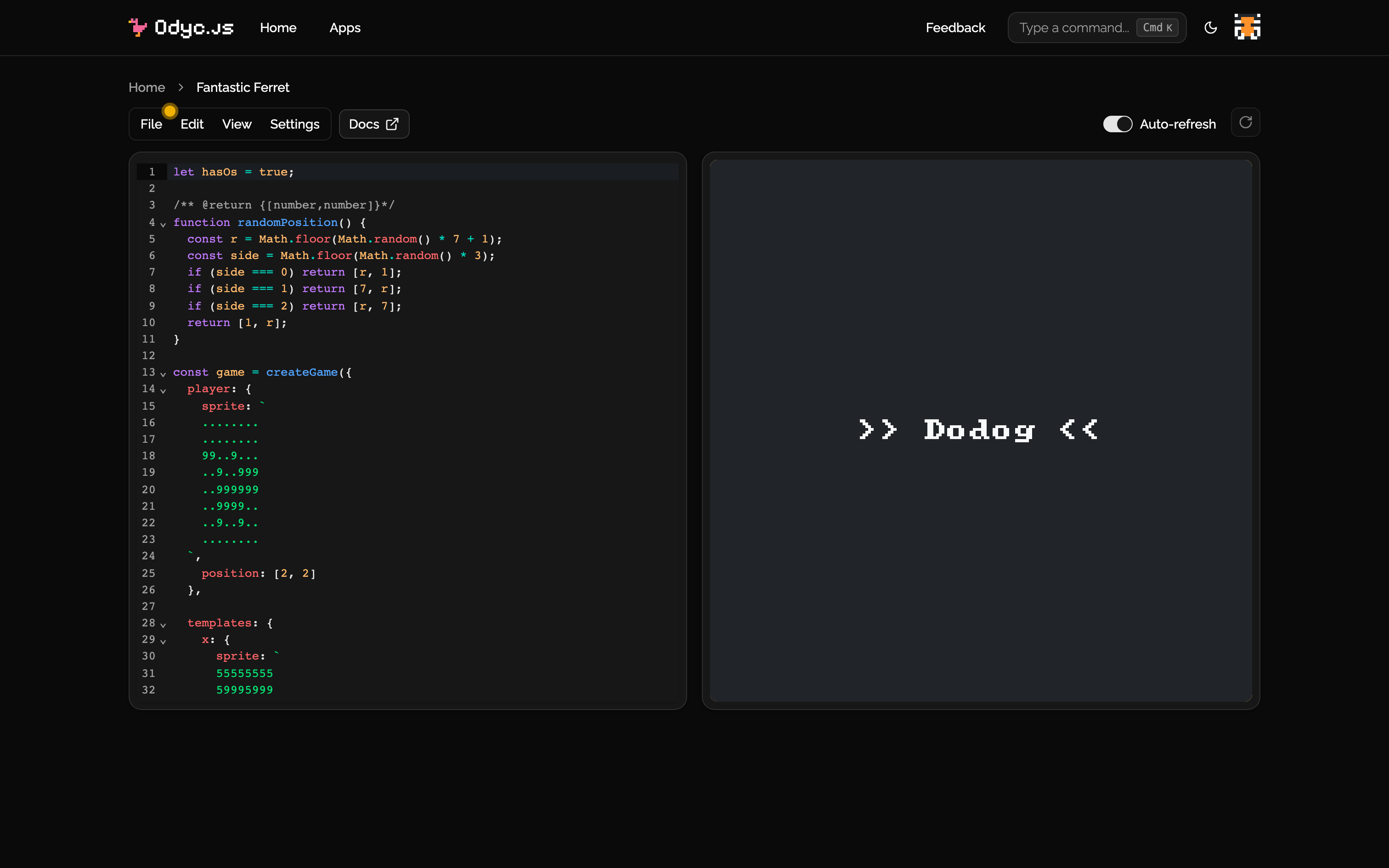Image resolution: width=1389 pixels, height=868 pixels.
Task: Open the View menu
Action: pos(237,124)
